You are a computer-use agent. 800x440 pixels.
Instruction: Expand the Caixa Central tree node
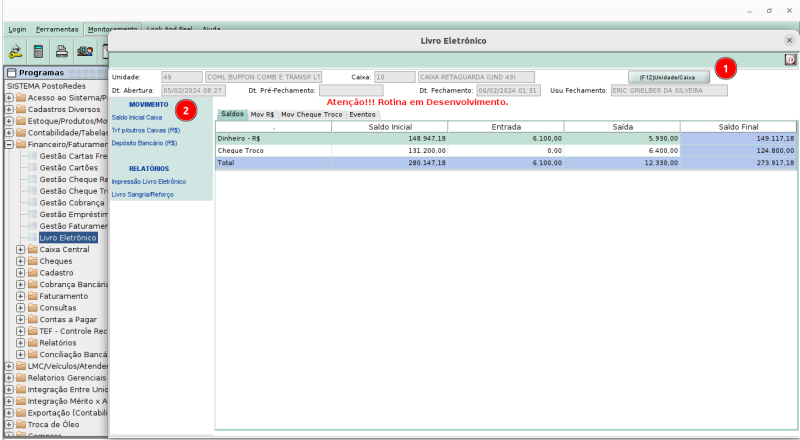click(x=20, y=249)
